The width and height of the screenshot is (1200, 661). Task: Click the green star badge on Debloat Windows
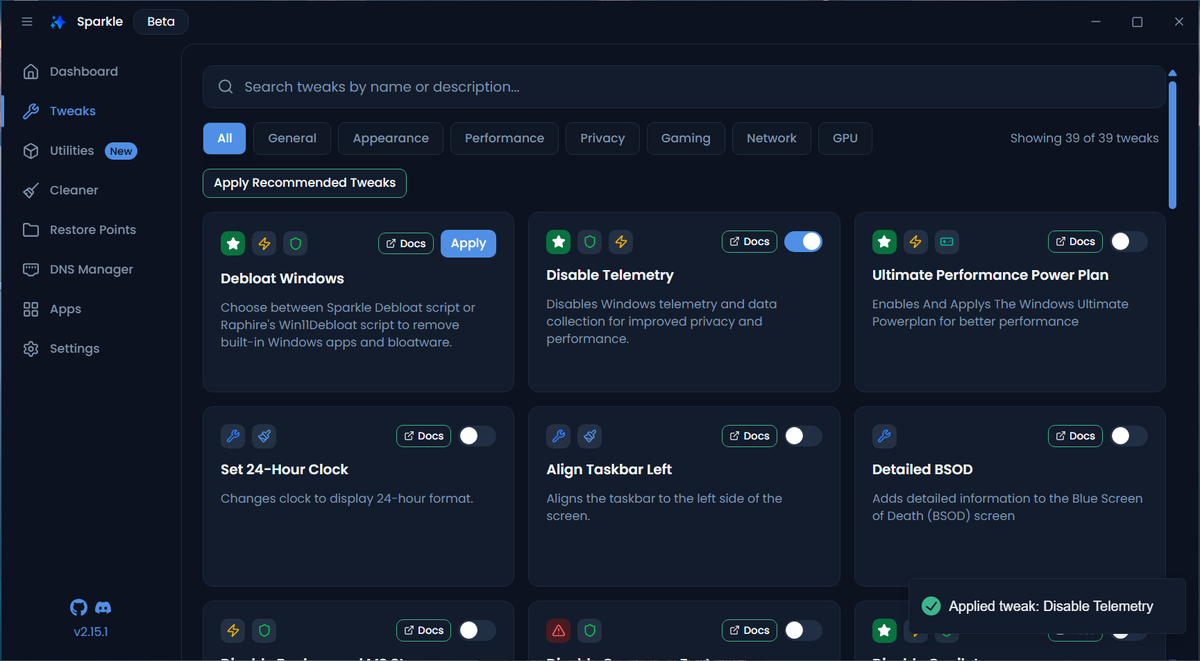pyautogui.click(x=233, y=243)
